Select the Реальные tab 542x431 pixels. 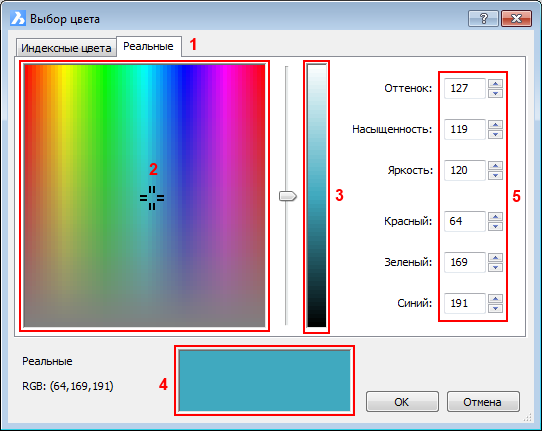tap(149, 46)
